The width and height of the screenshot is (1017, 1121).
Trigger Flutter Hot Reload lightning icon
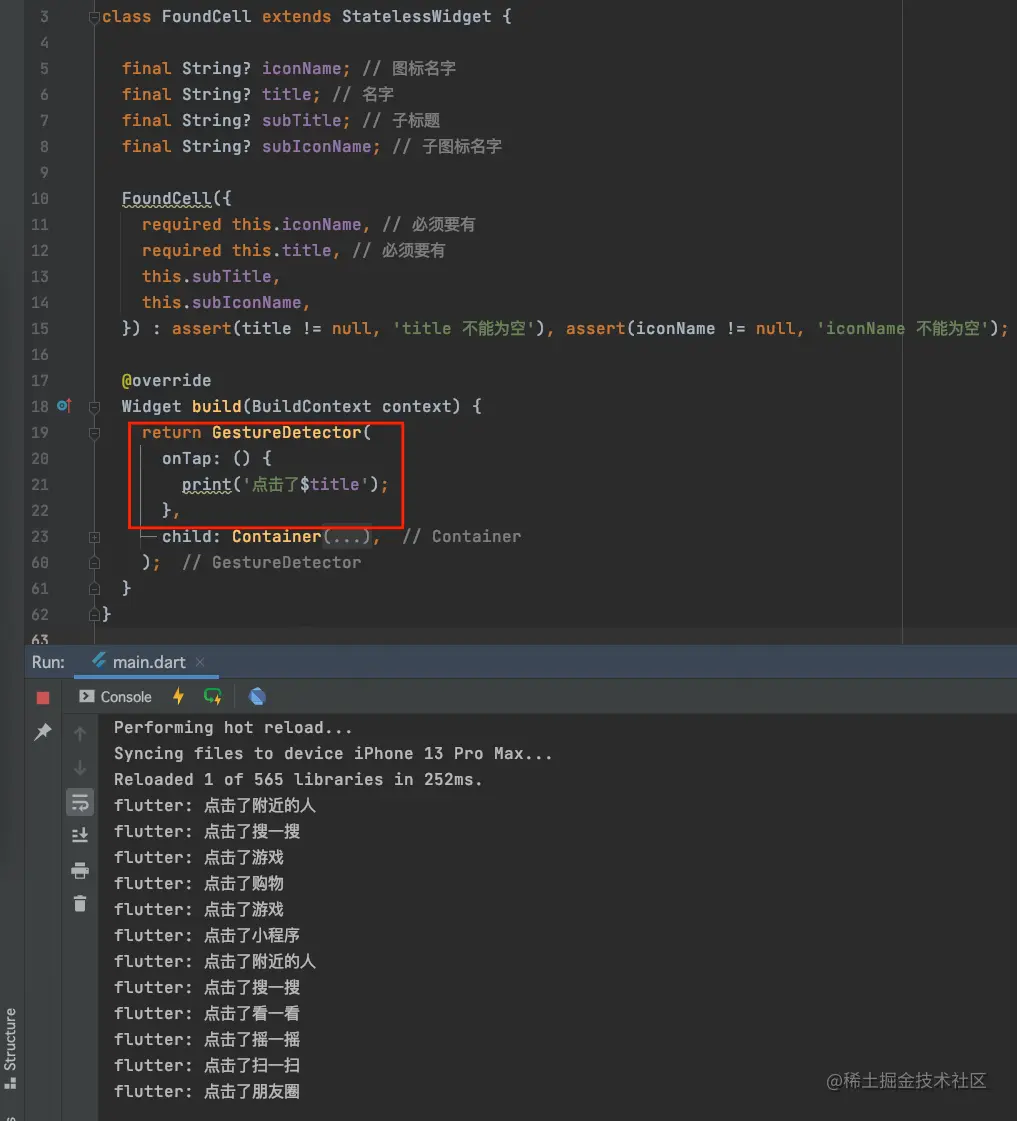179,696
